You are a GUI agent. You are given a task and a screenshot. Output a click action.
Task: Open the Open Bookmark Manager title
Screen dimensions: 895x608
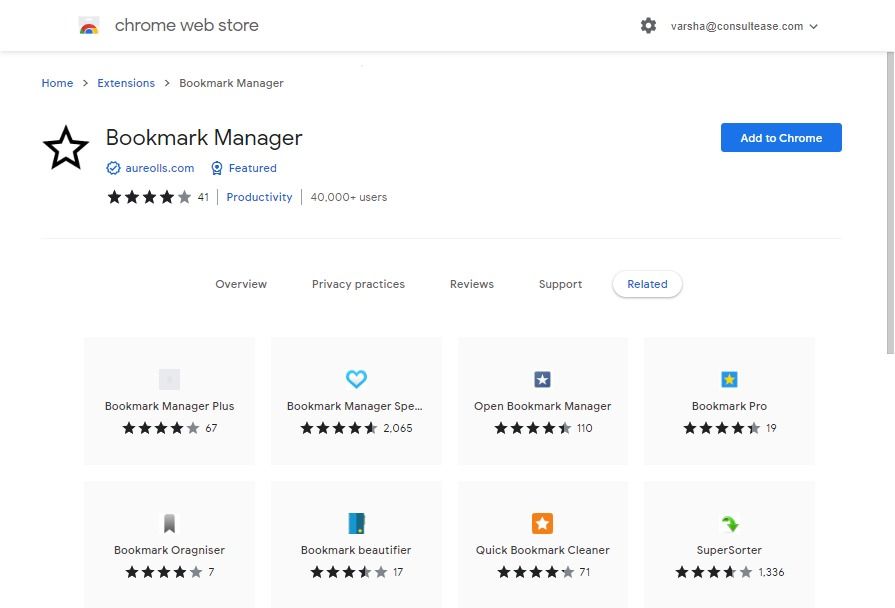542,406
